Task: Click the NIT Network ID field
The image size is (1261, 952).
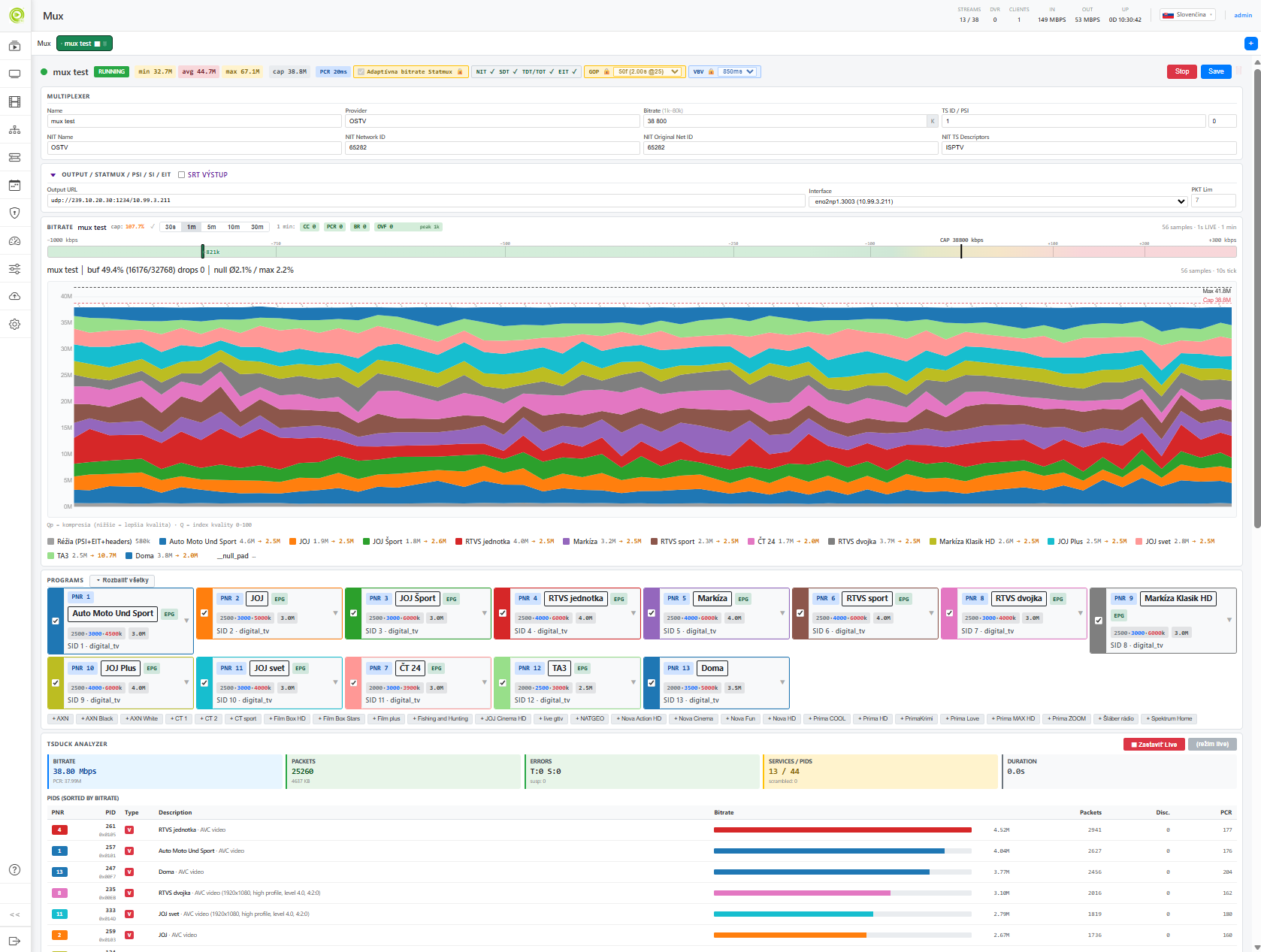Action: tap(492, 147)
